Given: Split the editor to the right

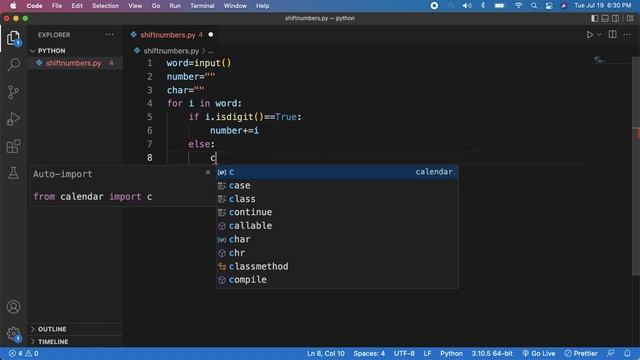Looking at the screenshot, I should [x=613, y=35].
